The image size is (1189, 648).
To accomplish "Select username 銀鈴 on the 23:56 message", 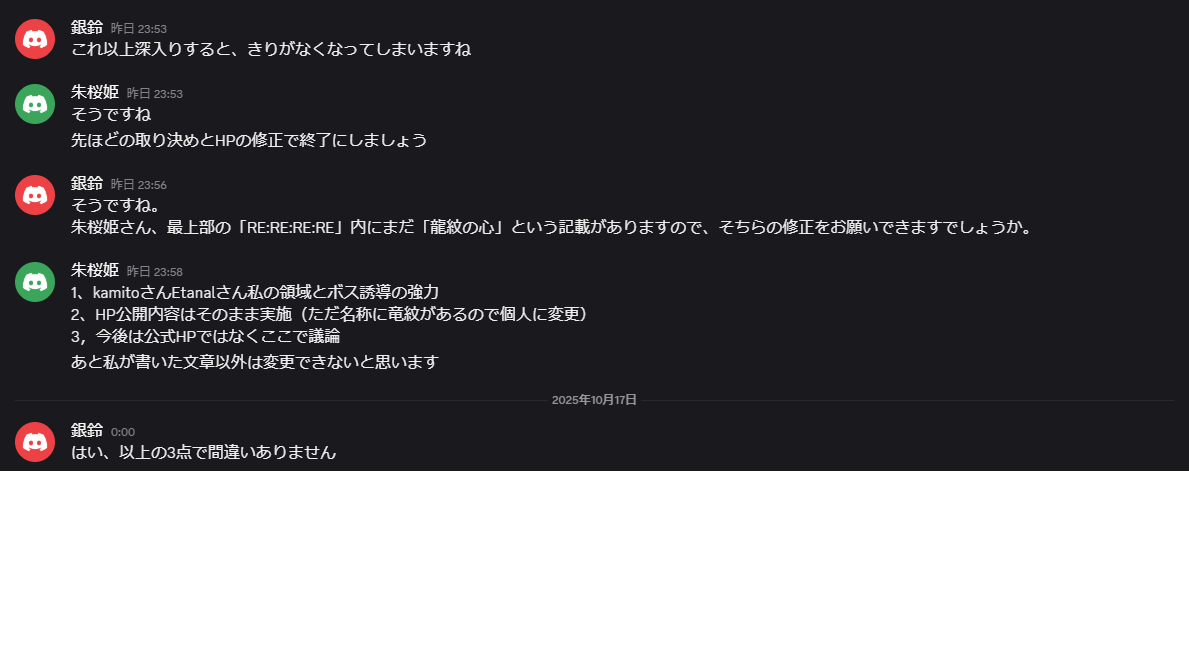I will pyautogui.click(x=86, y=183).
